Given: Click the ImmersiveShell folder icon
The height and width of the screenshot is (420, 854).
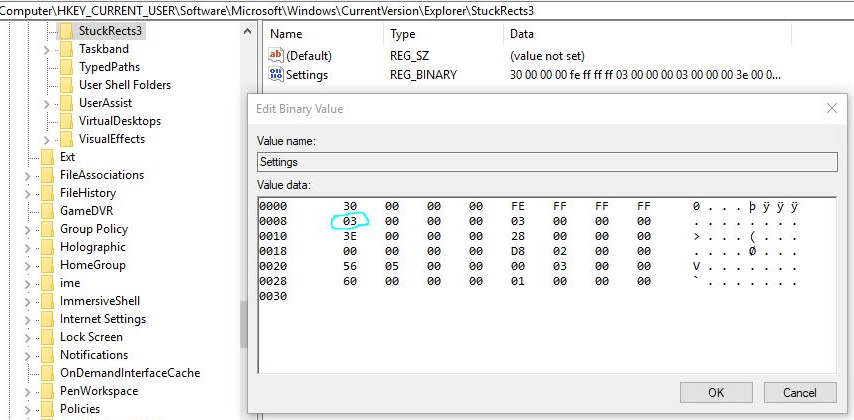Looking at the screenshot, I should point(48,301).
